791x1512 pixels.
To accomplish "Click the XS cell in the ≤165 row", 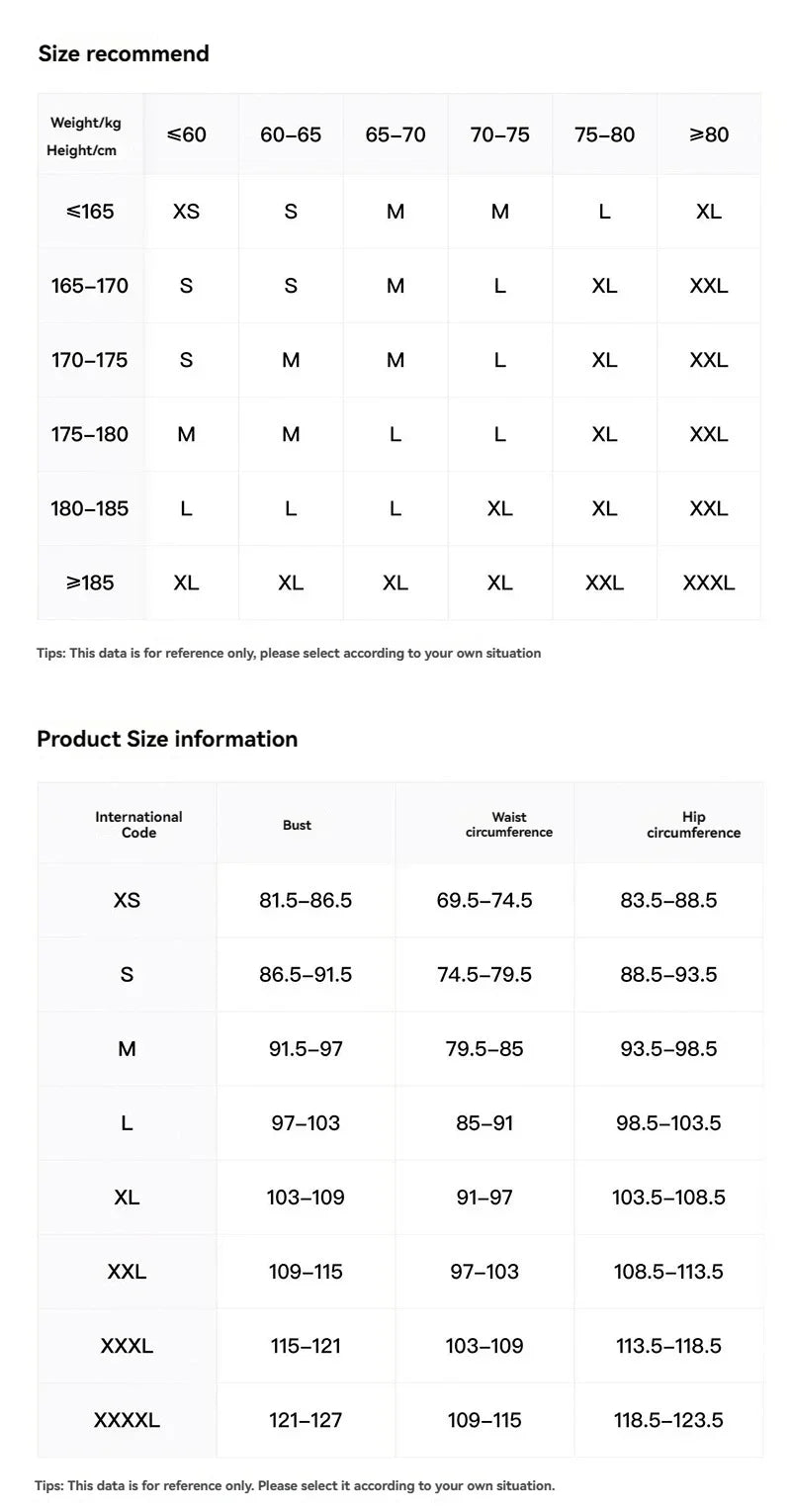I will [187, 212].
